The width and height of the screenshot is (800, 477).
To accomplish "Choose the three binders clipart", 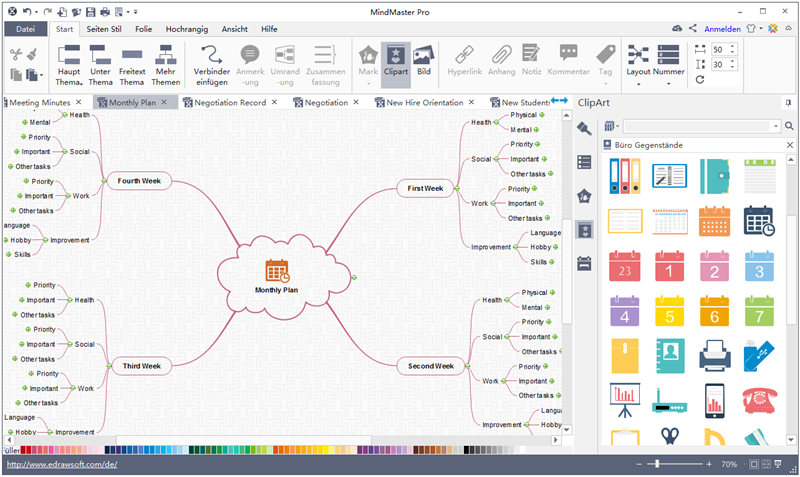I will 625,176.
